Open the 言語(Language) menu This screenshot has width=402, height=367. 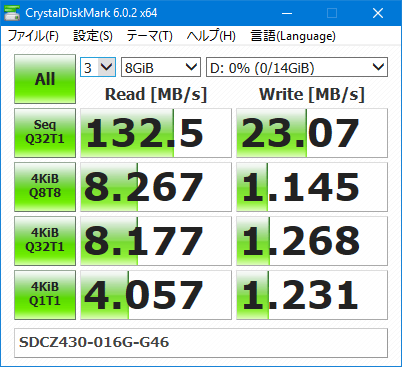click(x=293, y=36)
